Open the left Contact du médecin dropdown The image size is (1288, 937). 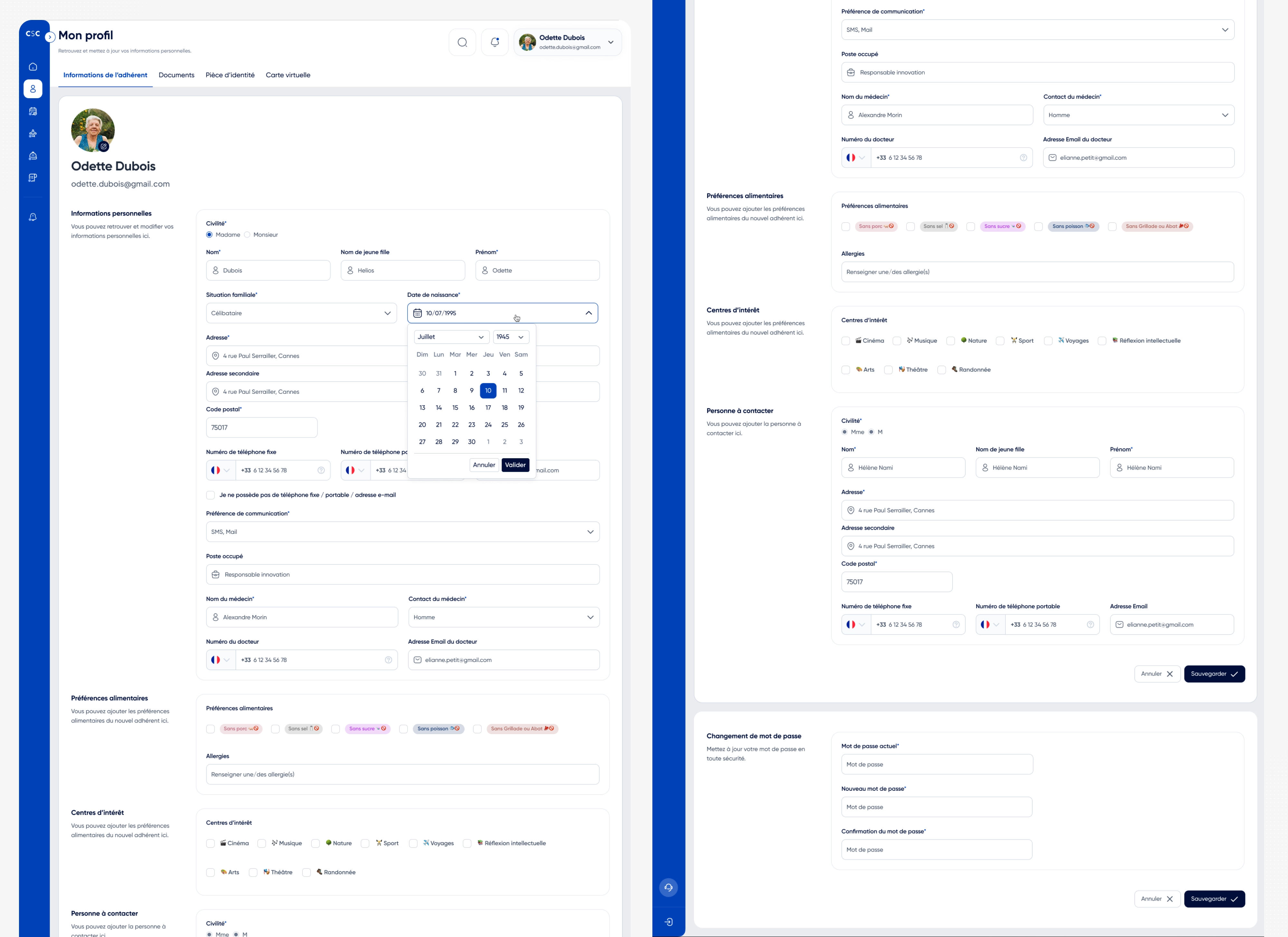click(x=504, y=617)
